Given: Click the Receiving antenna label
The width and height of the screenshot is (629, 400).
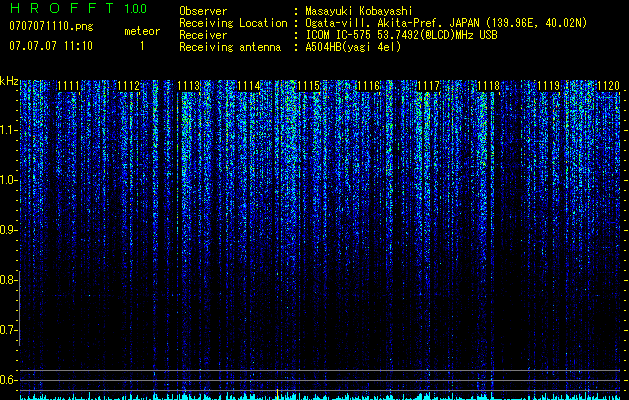Looking at the screenshot, I should point(230,47).
